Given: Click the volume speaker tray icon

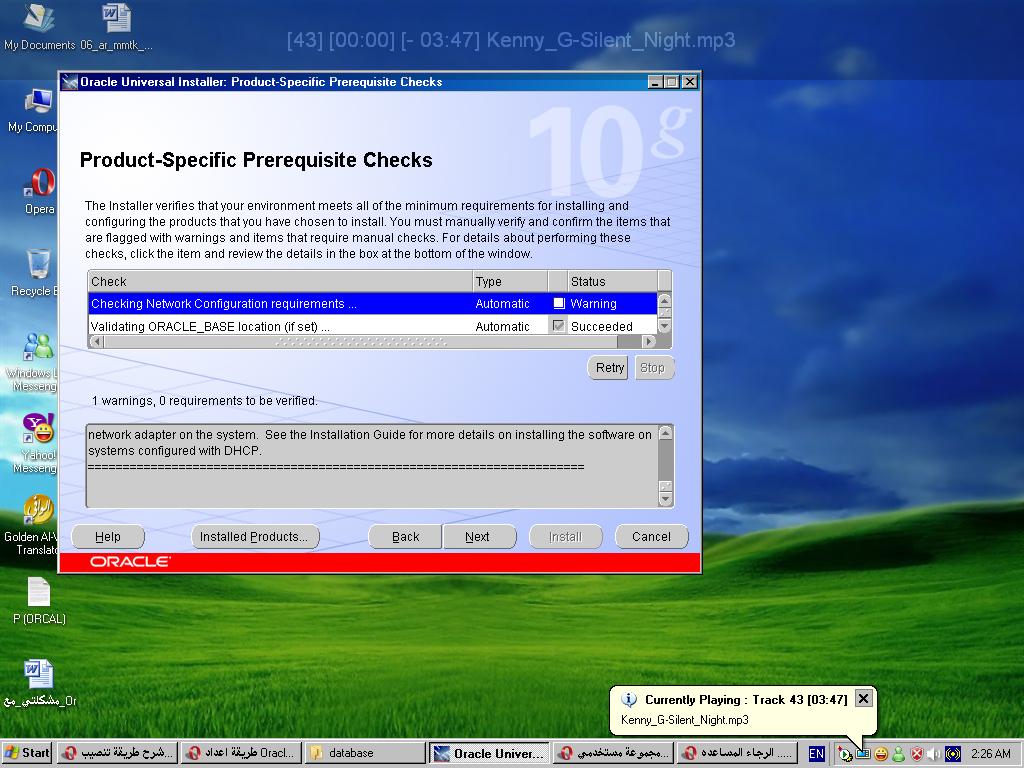Looking at the screenshot, I should 934,754.
